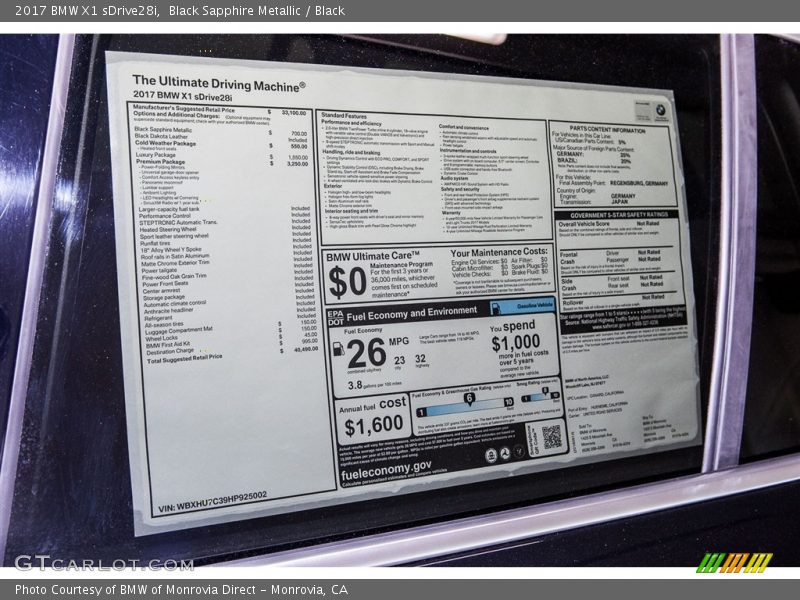Click 'Final Assembly Point: REGENSBURG, GERMANY' line
The height and width of the screenshot is (600, 800).
coord(613,183)
